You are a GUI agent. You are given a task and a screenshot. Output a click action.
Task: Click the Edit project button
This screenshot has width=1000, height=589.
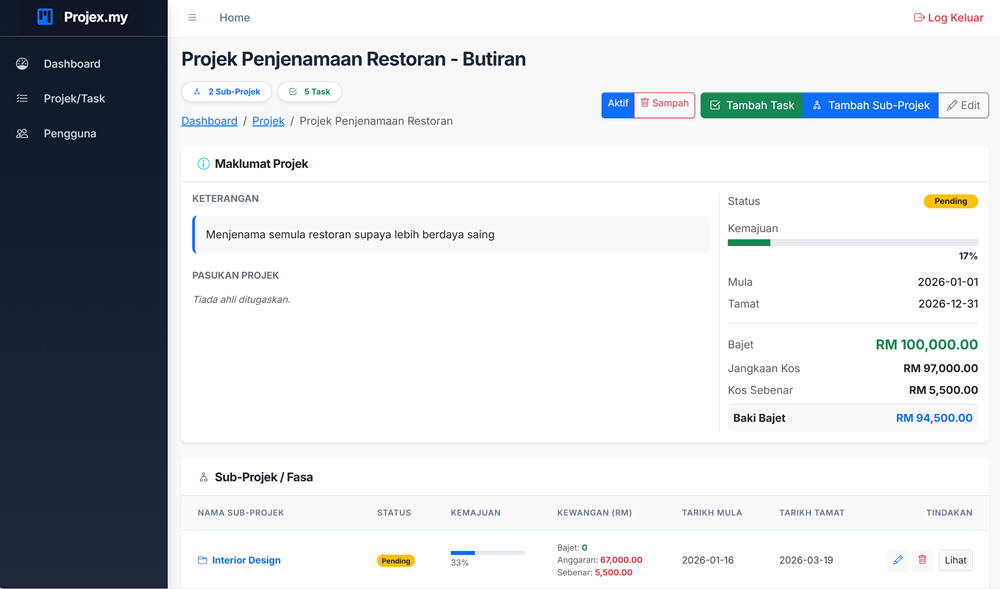pyautogui.click(x=963, y=105)
